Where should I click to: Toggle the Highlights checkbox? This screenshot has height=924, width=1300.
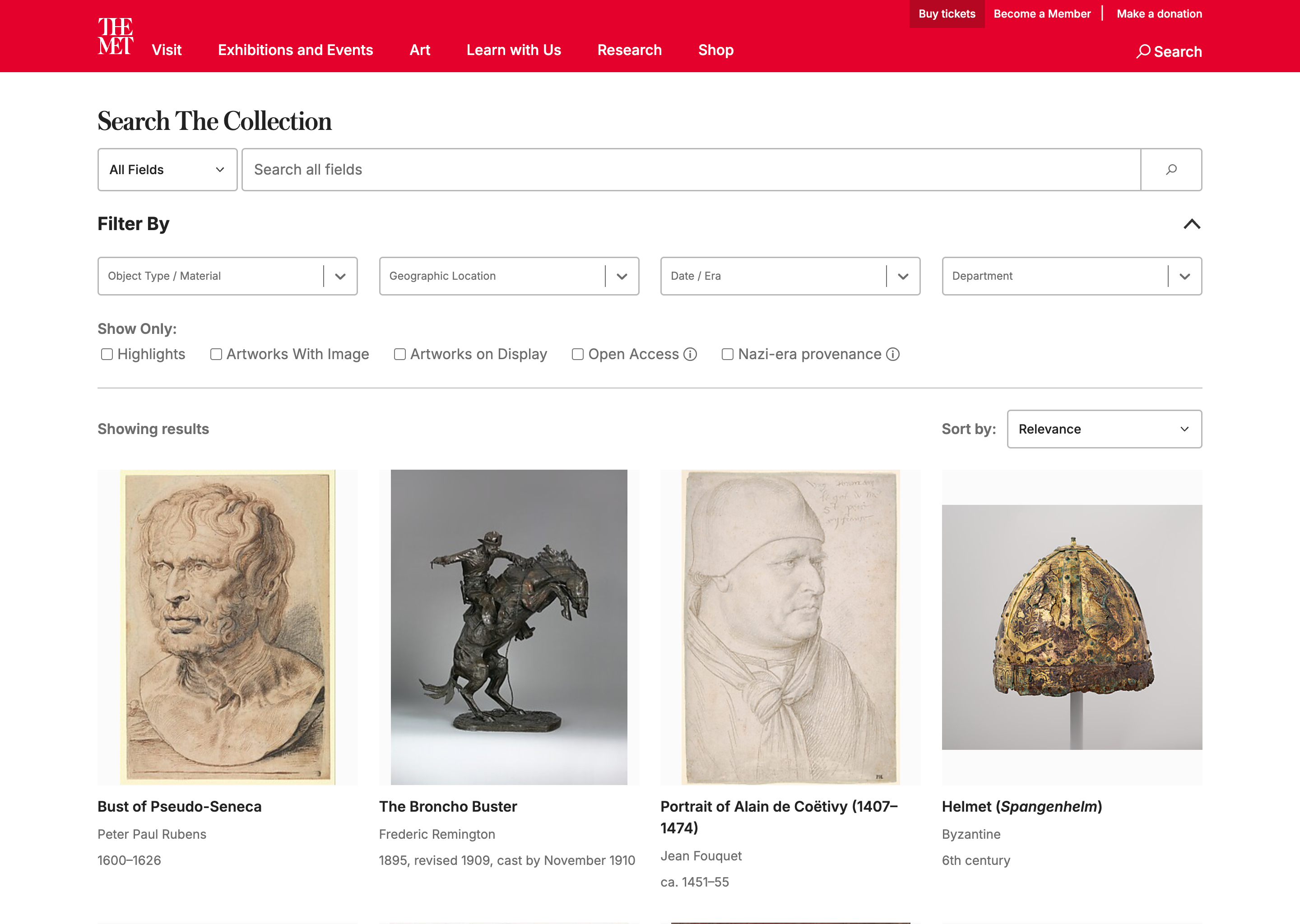(107, 355)
